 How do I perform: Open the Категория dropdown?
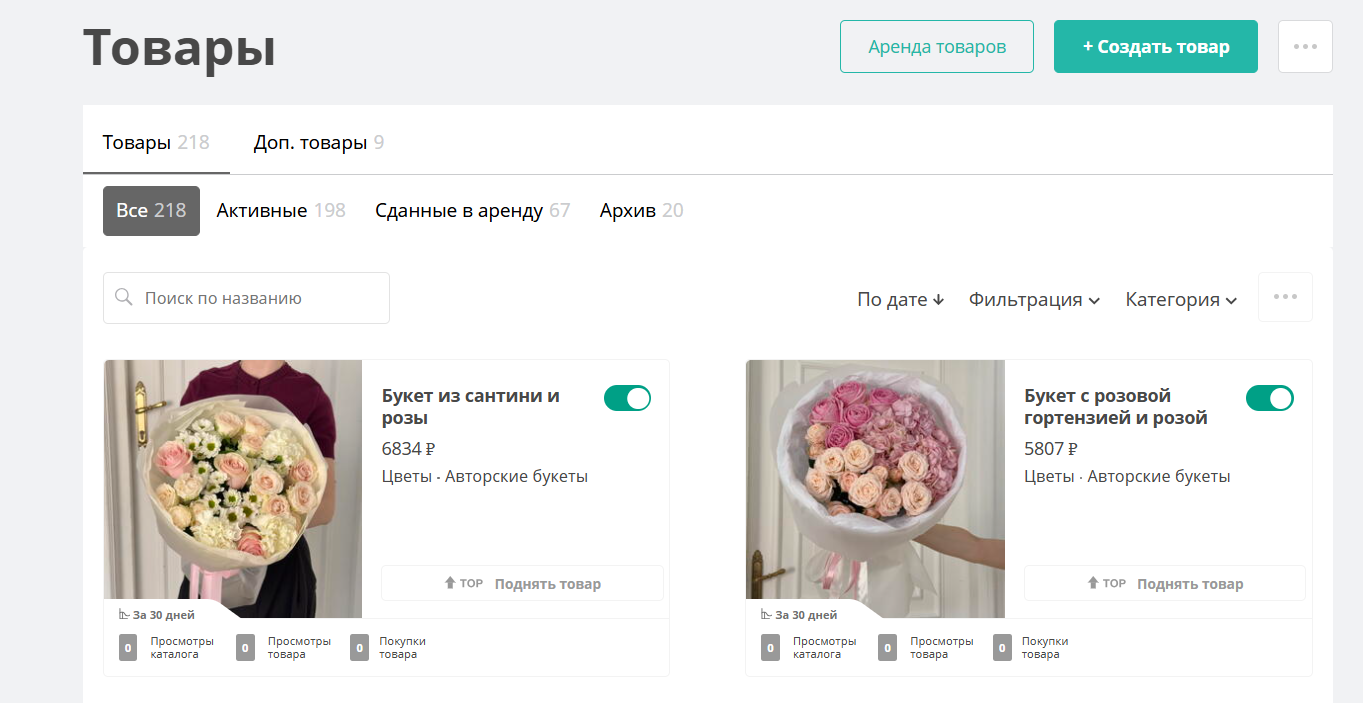coord(1181,299)
